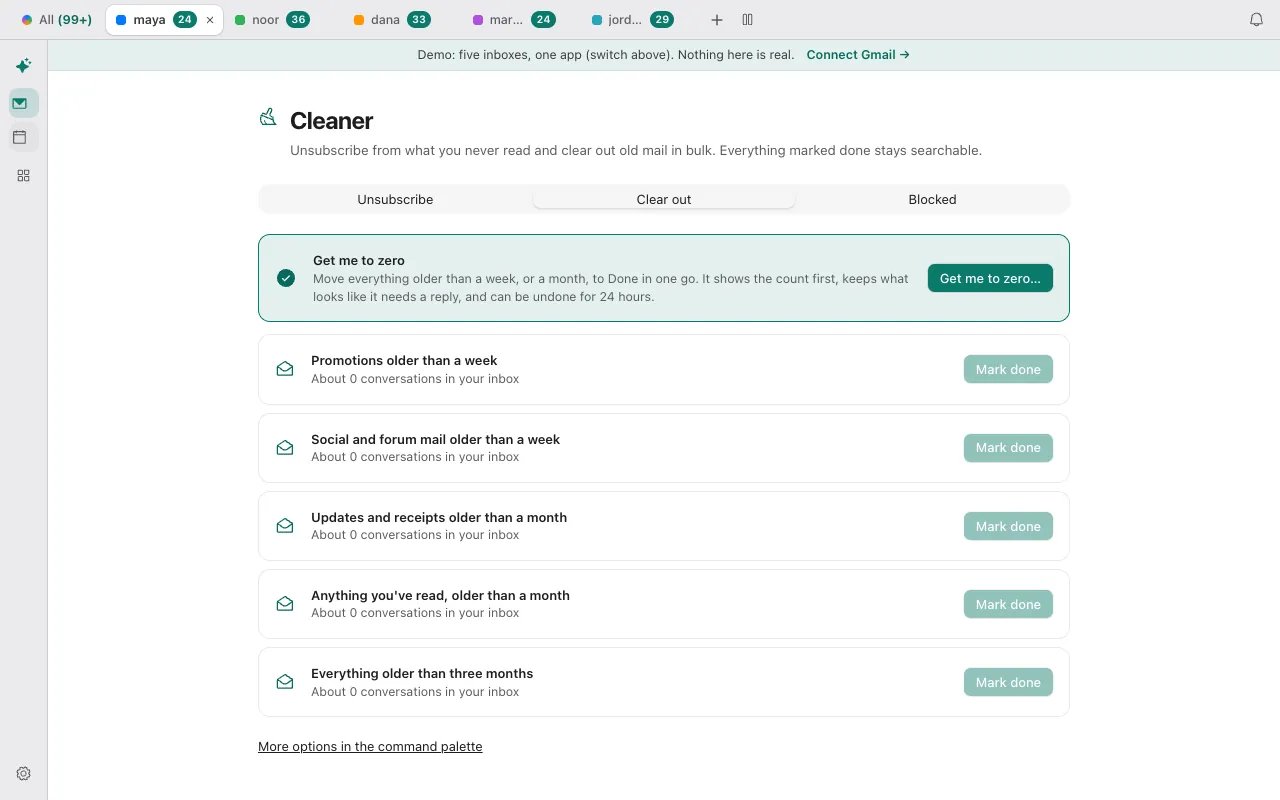This screenshot has height=800, width=1280.
Task: Click the Cleaner broom icon beside the heading
Action: click(x=268, y=118)
